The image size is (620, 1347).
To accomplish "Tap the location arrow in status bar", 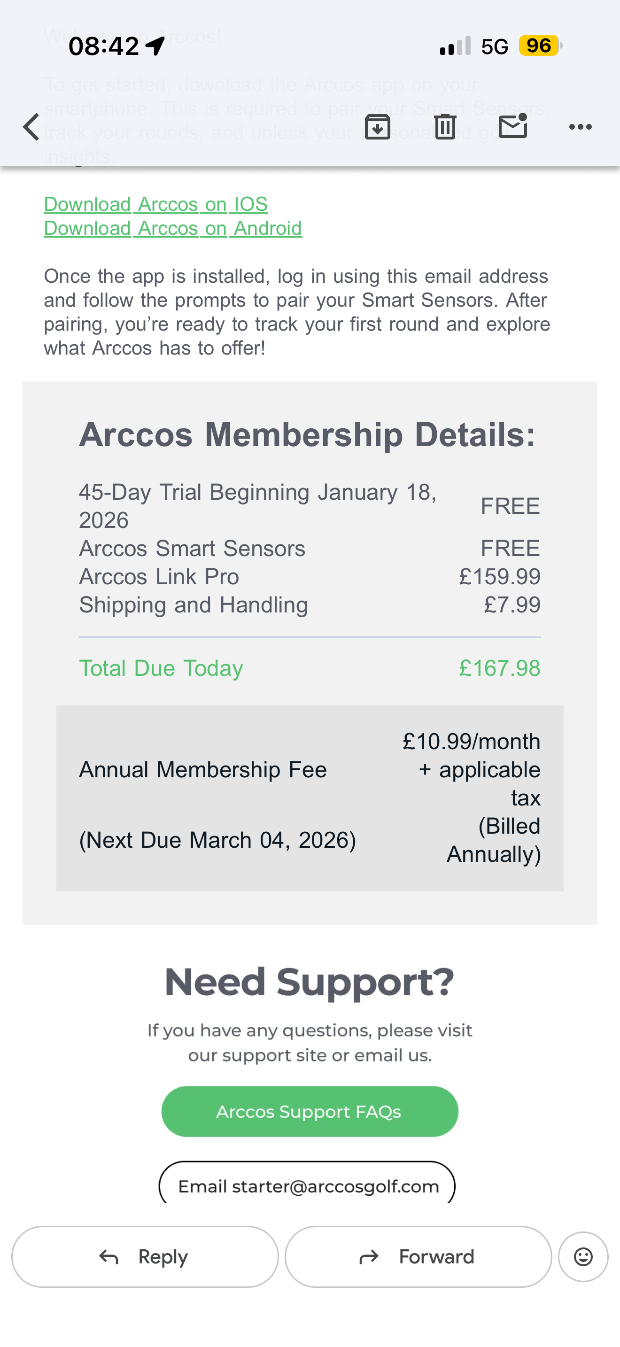I will 155,46.
